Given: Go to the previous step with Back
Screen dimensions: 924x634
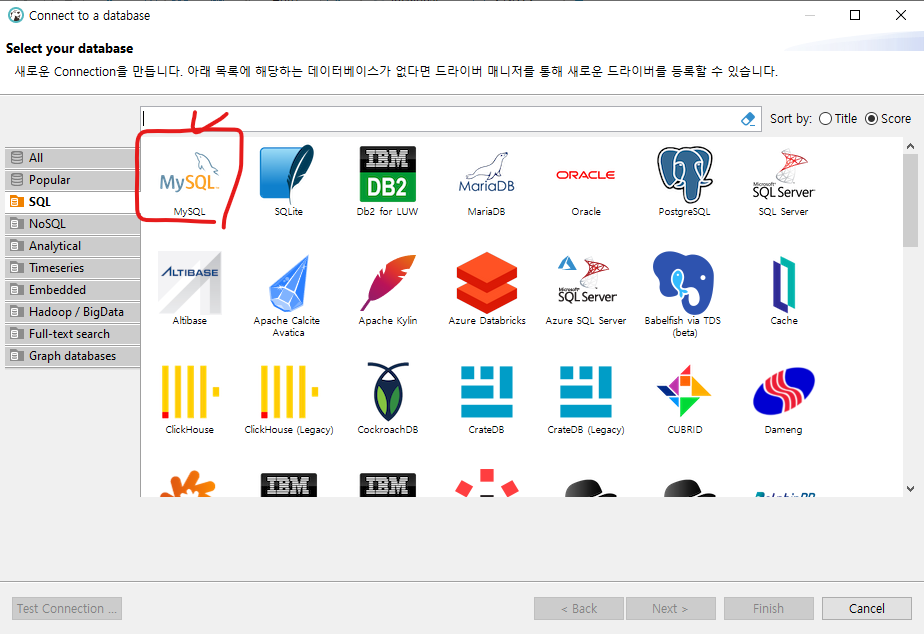Looking at the screenshot, I should click(579, 609).
